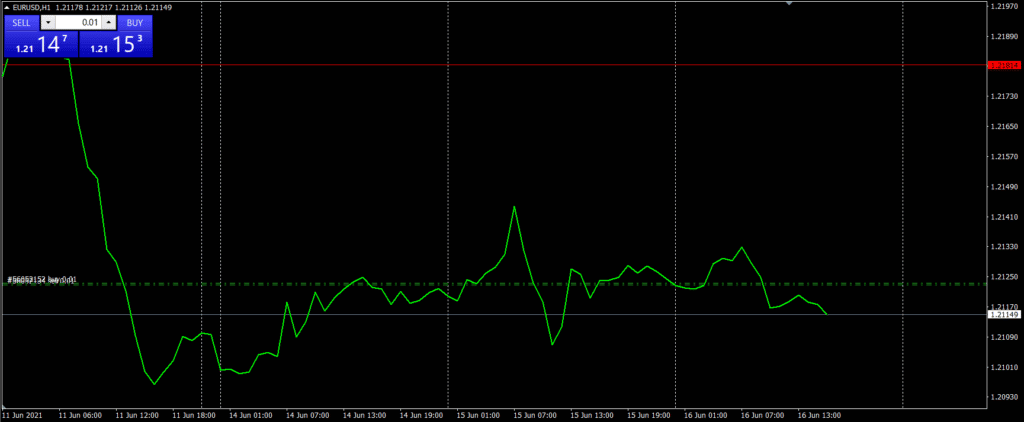
Task: Select the green dashed buy order line
Action: pos(496,284)
